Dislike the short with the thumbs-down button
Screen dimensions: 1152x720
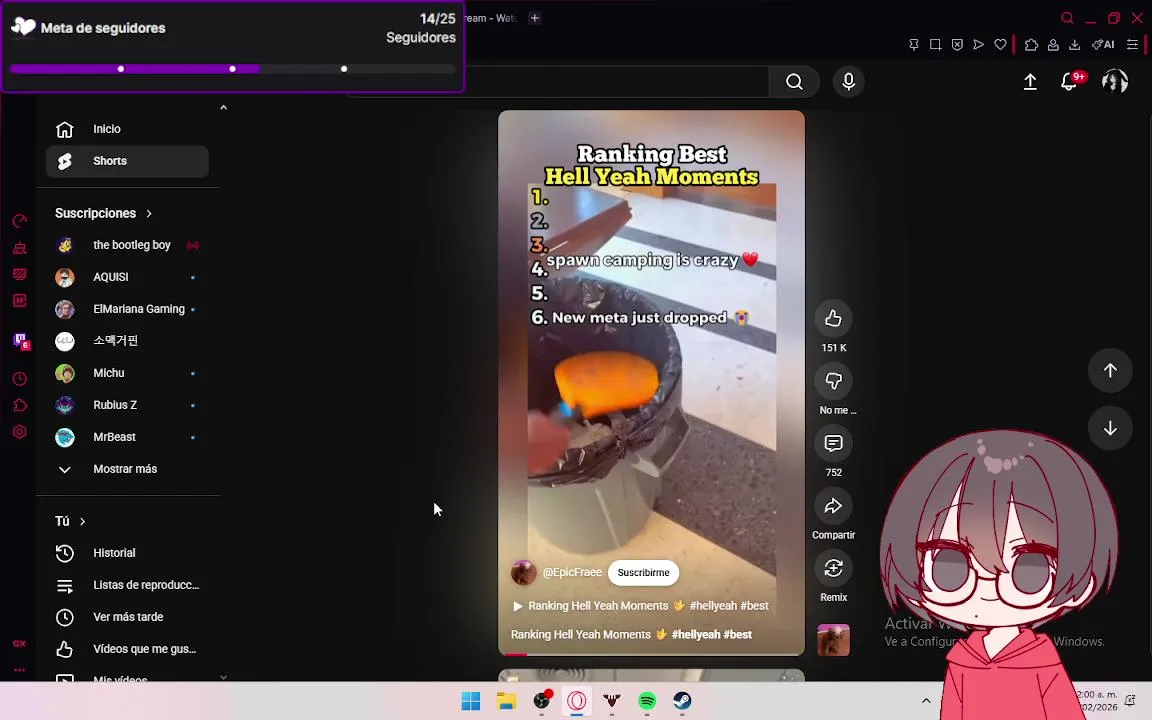[x=833, y=381]
